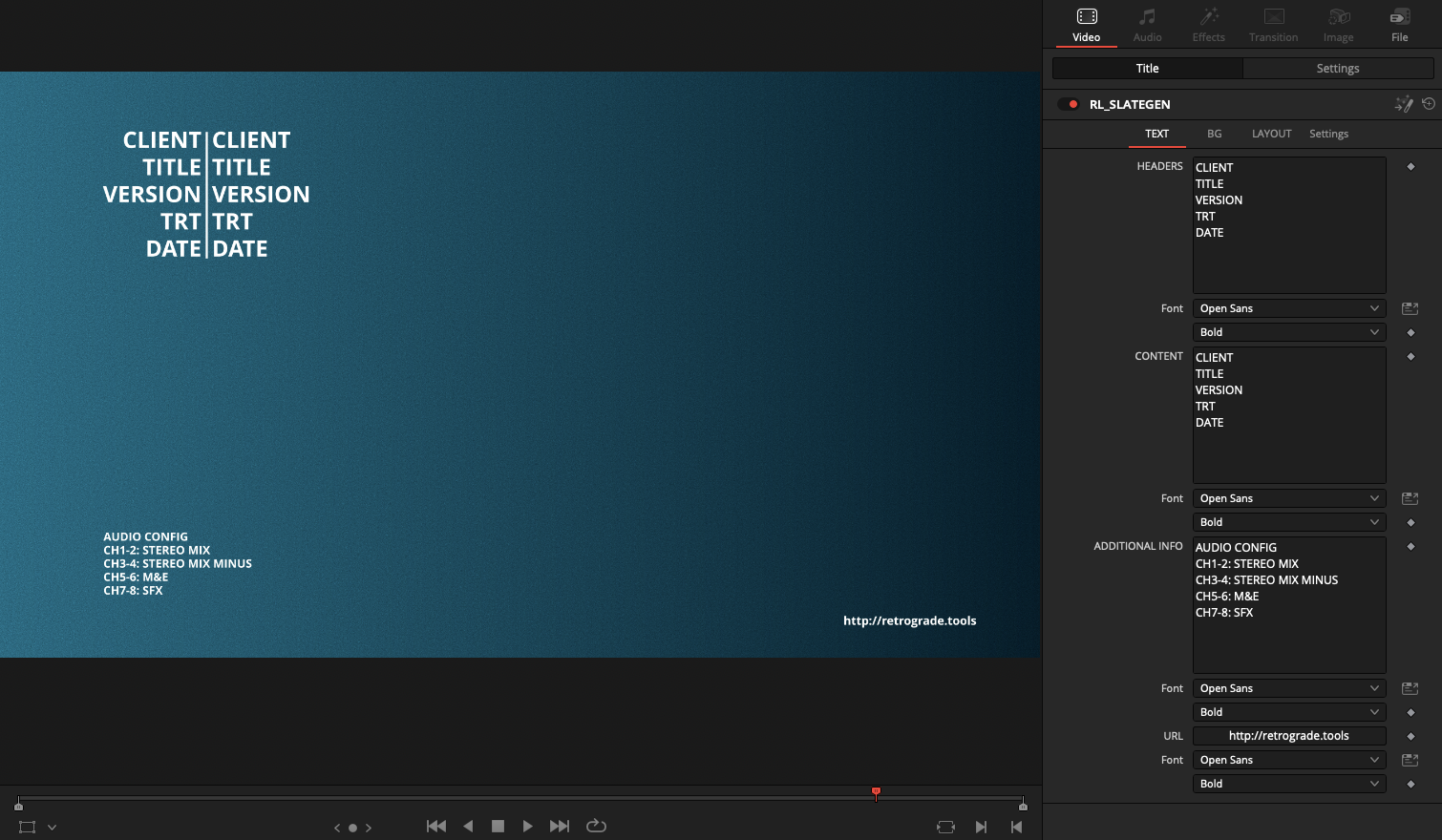Add keyframe for the URL field
The width and height of the screenshot is (1442, 840).
tap(1410, 737)
